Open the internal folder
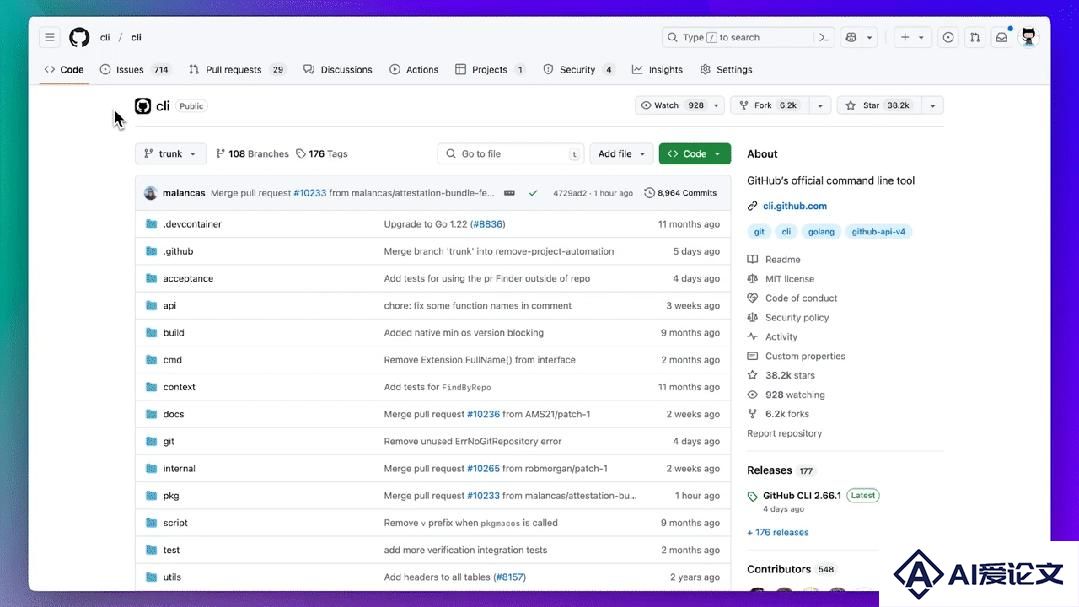Screen dimensions: 1079x607 pos(179,469)
